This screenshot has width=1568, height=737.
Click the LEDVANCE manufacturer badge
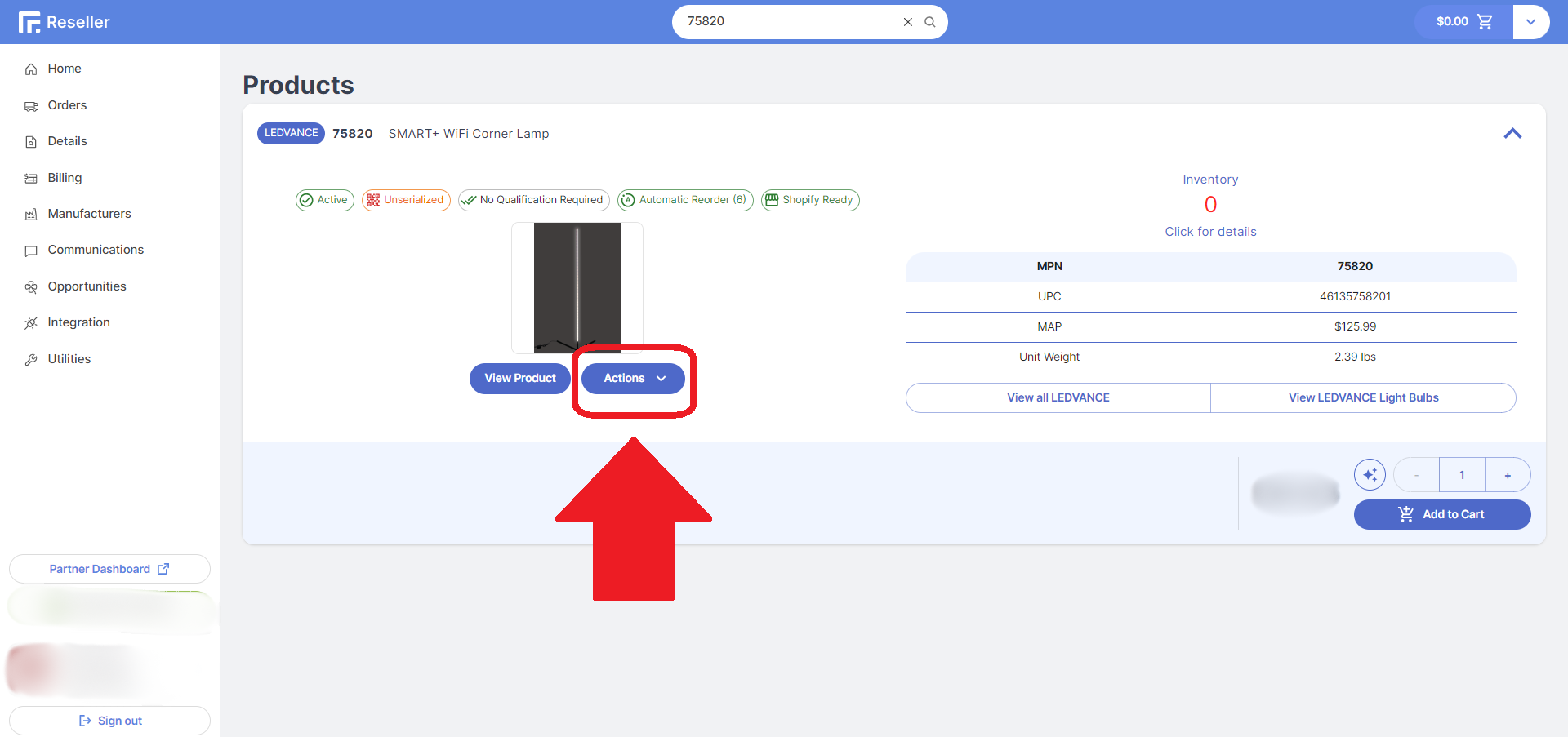[291, 133]
